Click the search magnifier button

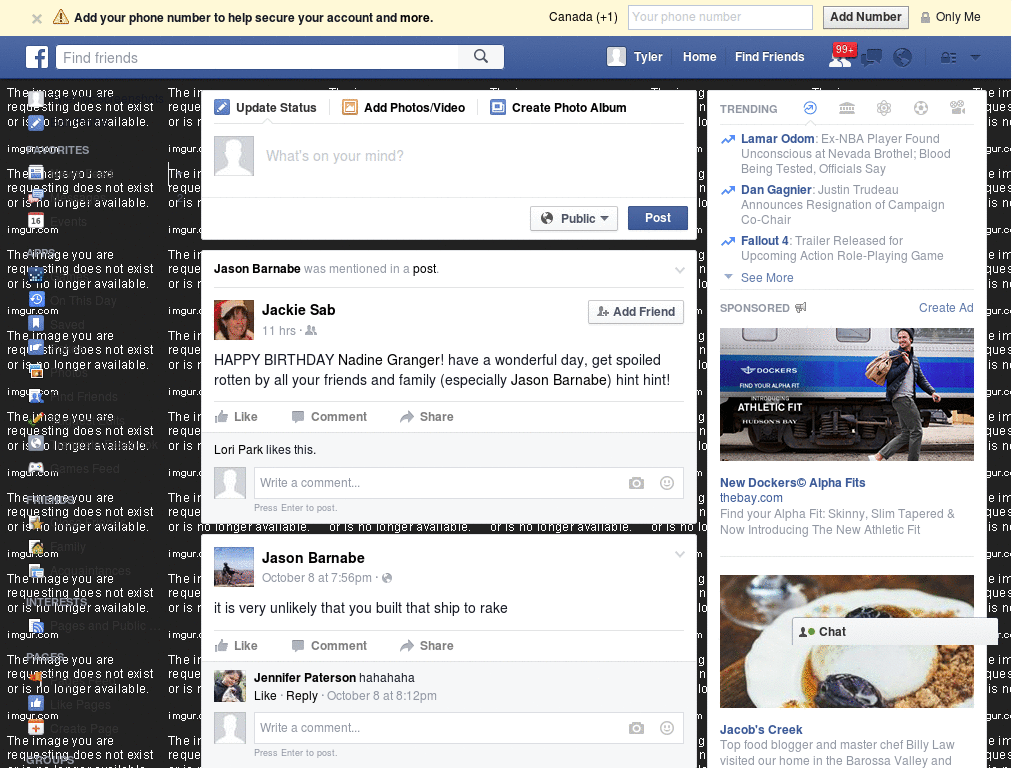click(481, 57)
